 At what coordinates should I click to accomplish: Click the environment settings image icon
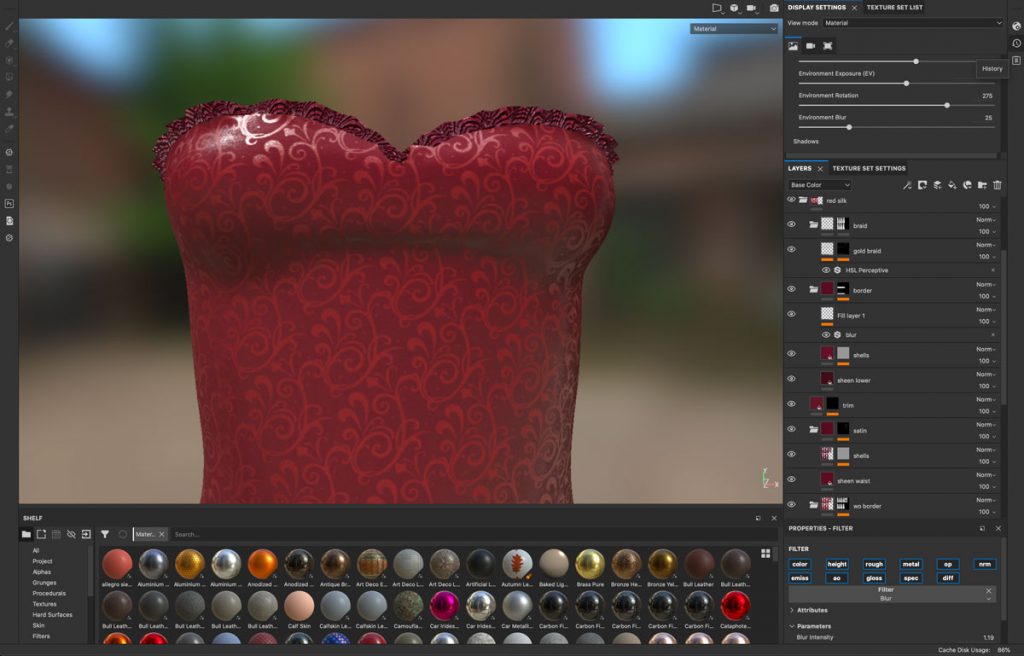[x=793, y=46]
